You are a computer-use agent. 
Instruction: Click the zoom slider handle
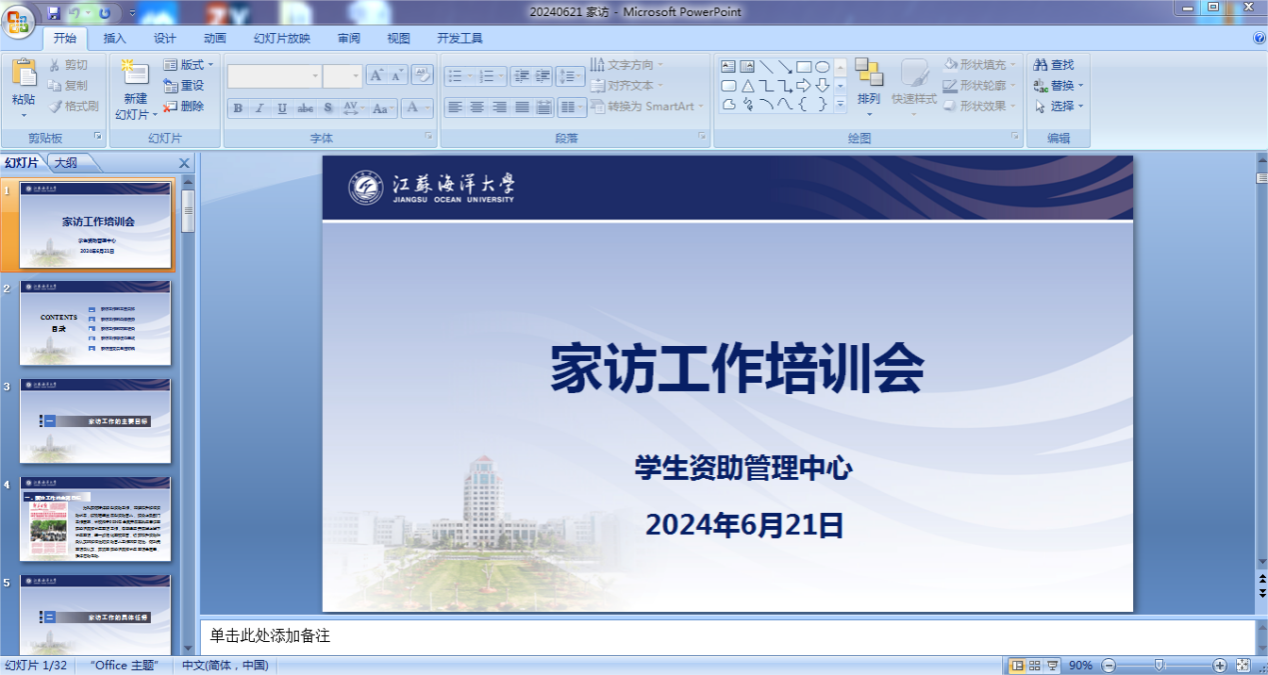pyautogui.click(x=1159, y=665)
